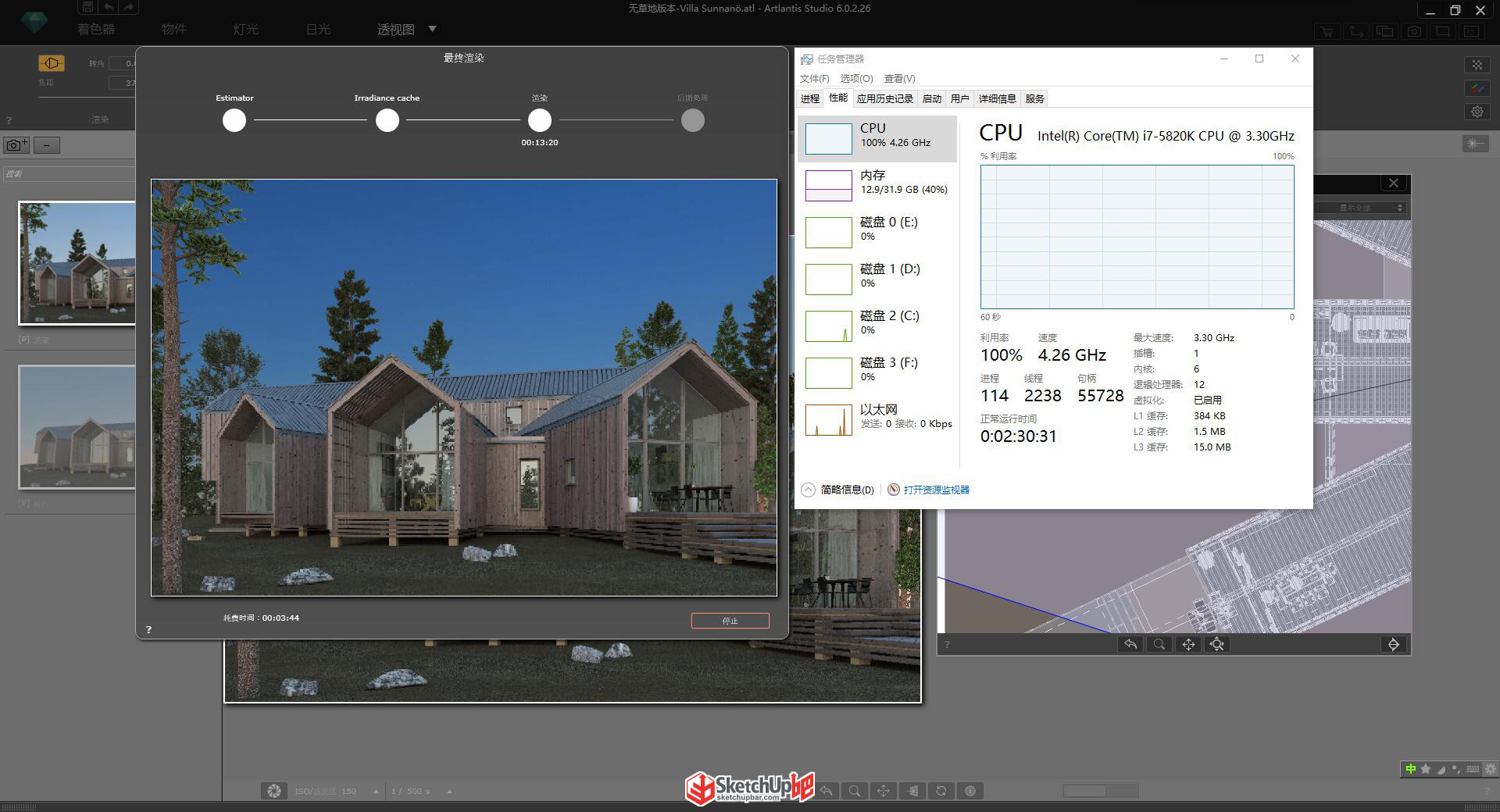Open the 灯光 lights tab

tap(245, 29)
